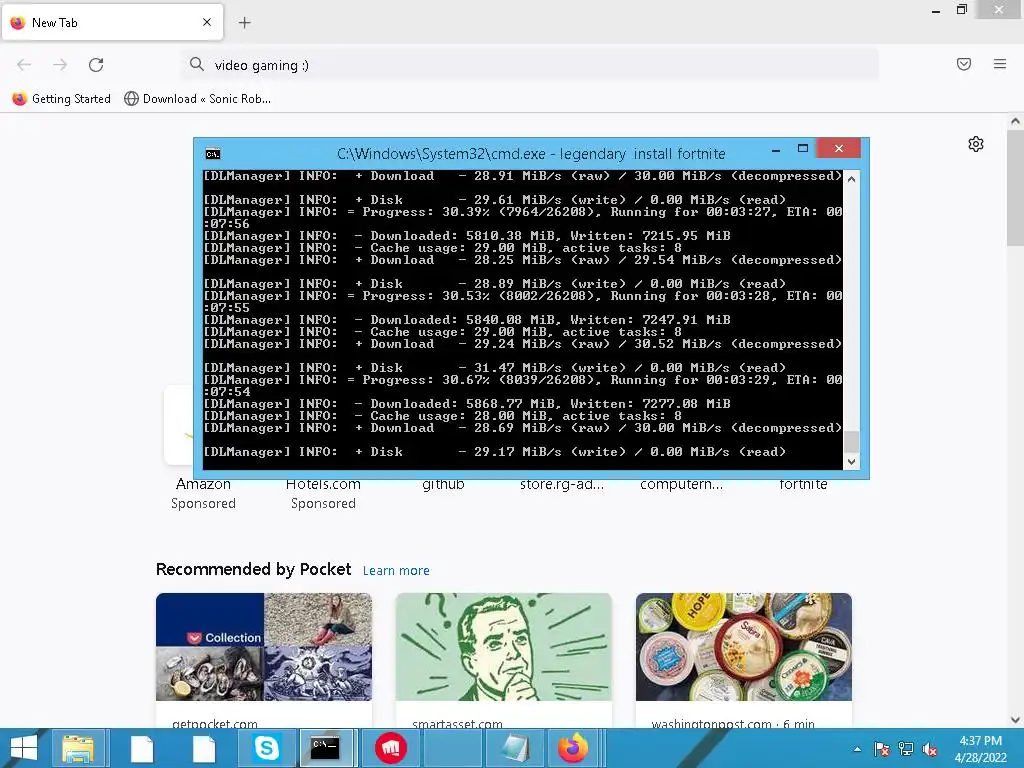Open Action Center flag tray icon
Image resolution: width=1024 pixels, height=768 pixels.
click(x=882, y=749)
